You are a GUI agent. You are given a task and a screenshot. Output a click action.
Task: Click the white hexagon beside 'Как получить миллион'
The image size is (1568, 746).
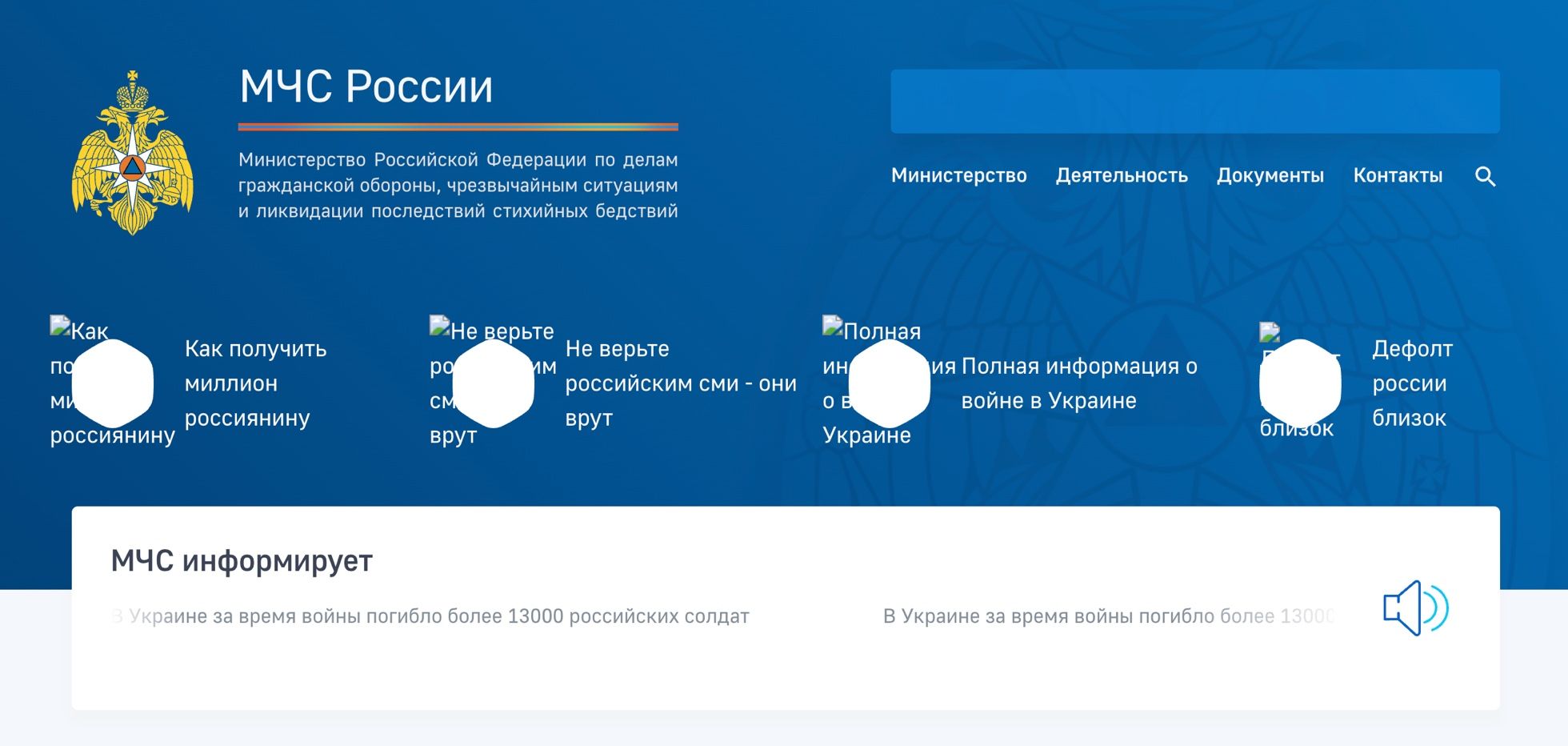[x=113, y=383]
